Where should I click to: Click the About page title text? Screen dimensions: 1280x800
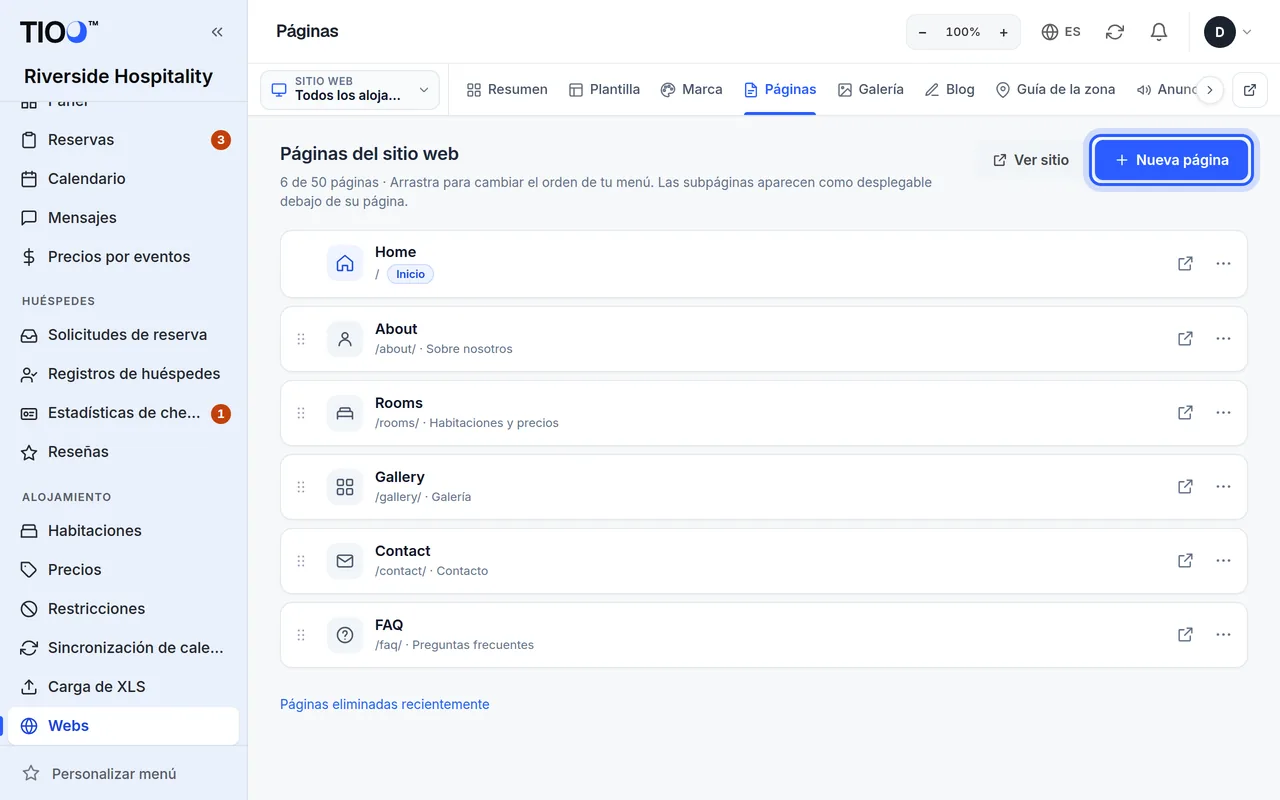[396, 329]
